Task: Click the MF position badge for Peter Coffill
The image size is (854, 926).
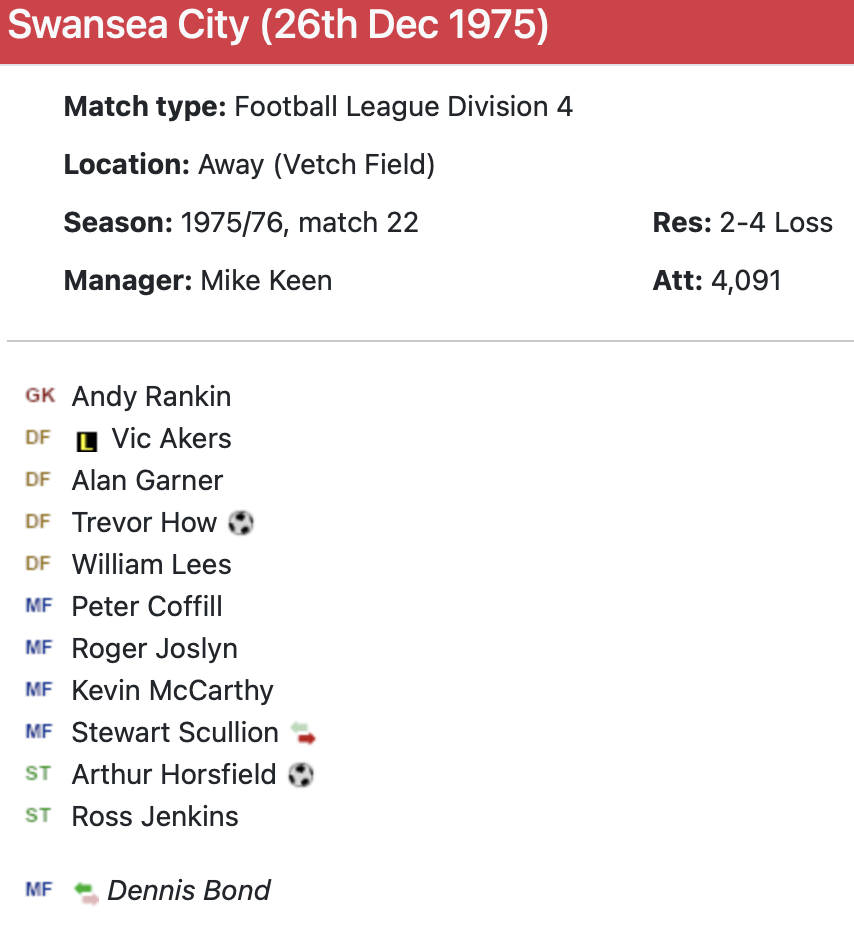Action: point(38,606)
